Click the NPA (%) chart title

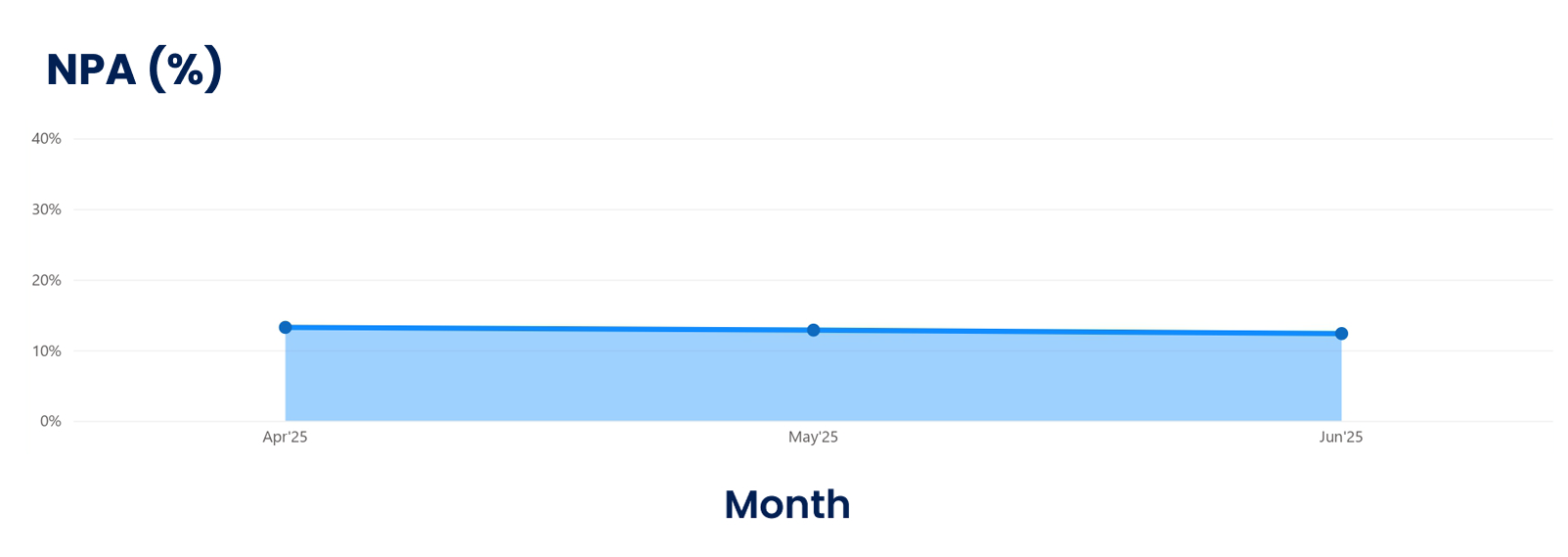coord(135,70)
